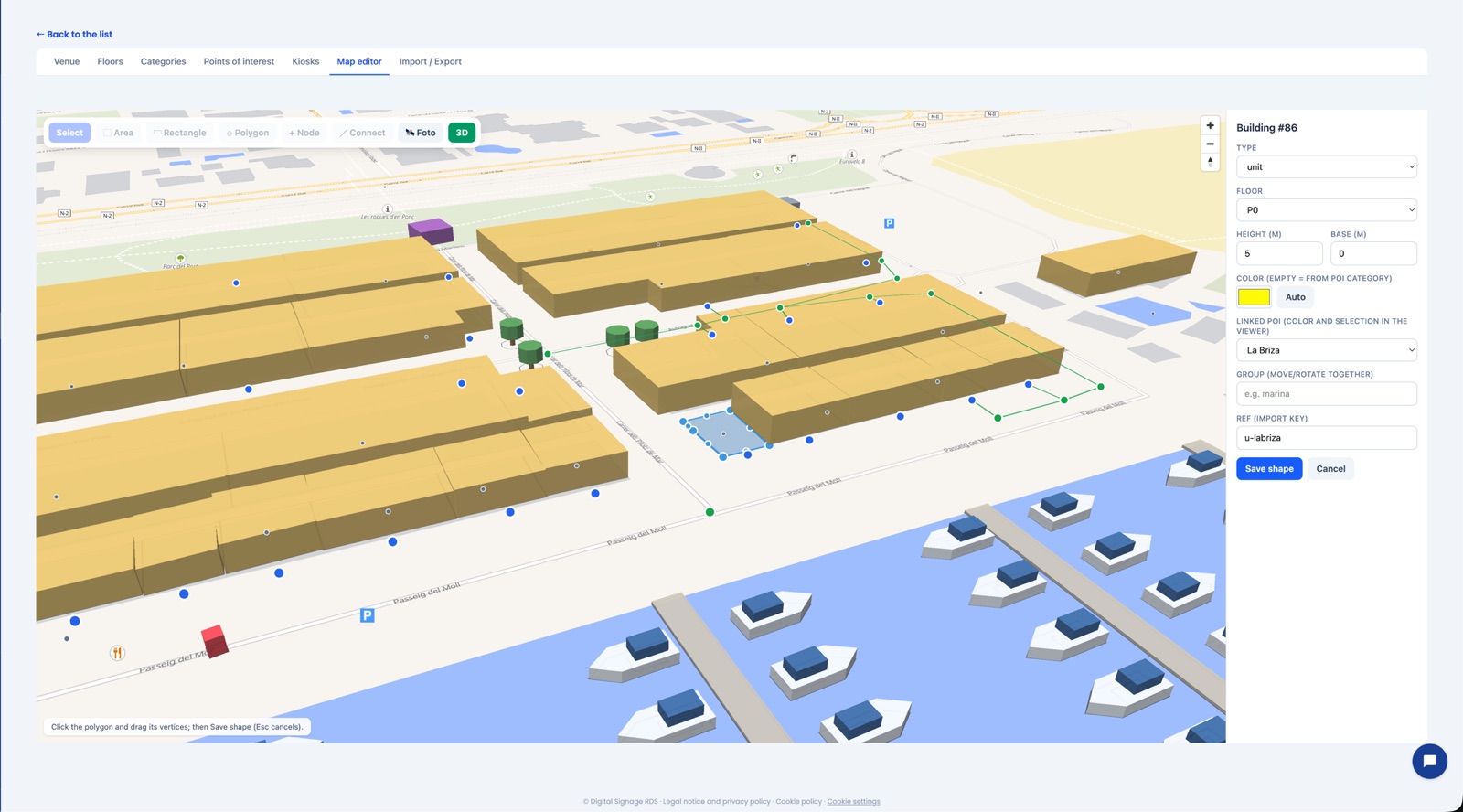
Task: Choose the Connect tool
Action: [x=362, y=133]
